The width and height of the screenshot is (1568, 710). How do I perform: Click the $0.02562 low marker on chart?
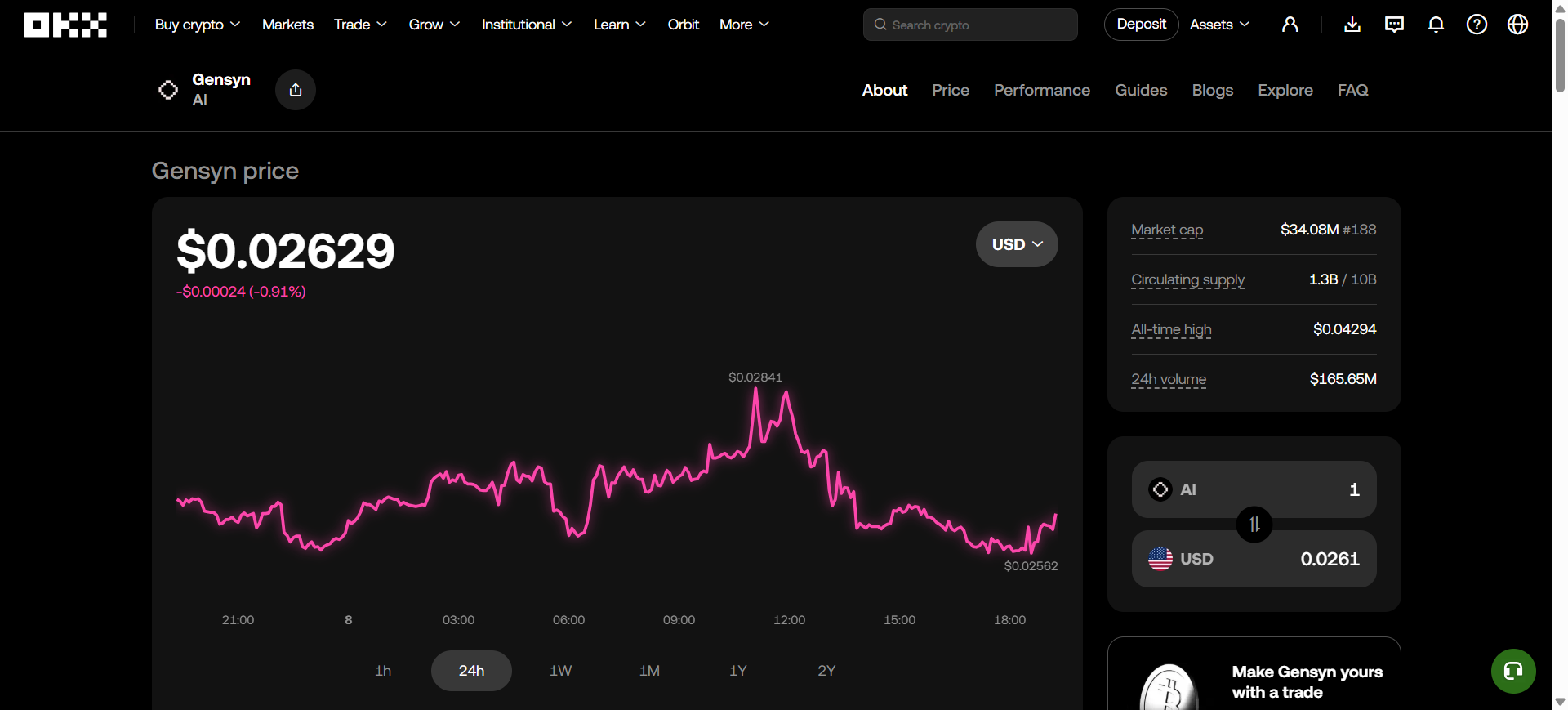click(1031, 566)
